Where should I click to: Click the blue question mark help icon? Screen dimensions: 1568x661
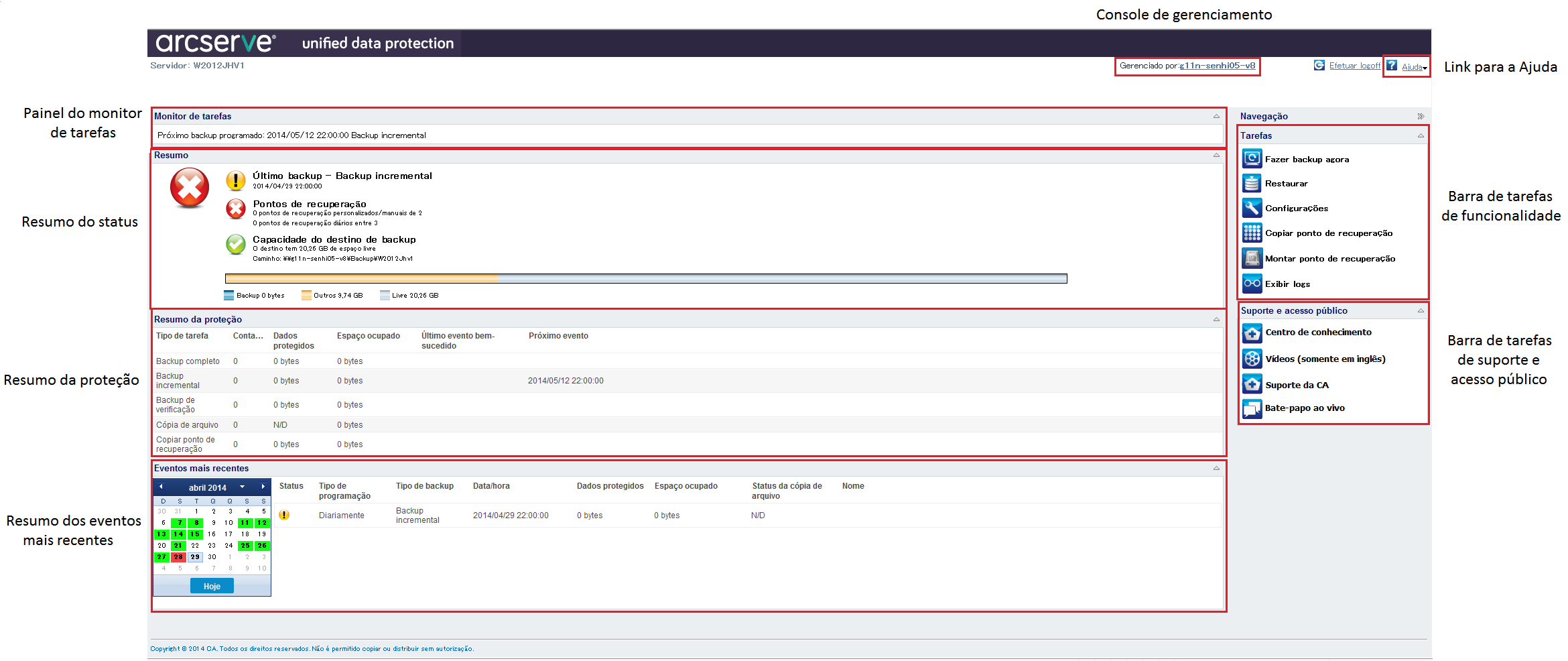pos(1392,65)
